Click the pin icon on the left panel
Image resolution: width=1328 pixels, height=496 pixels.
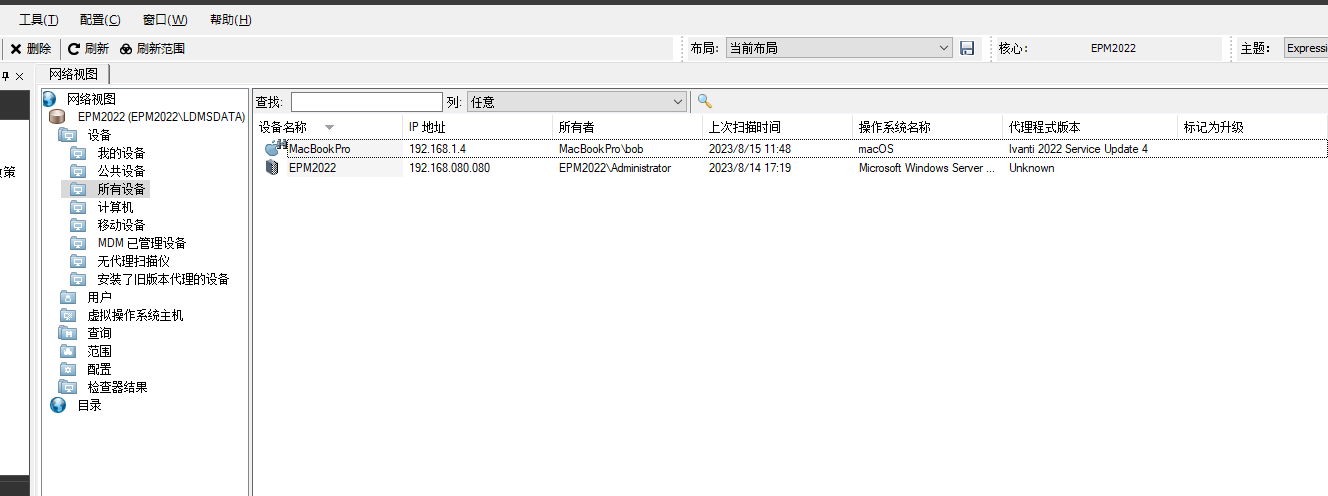coord(5,76)
